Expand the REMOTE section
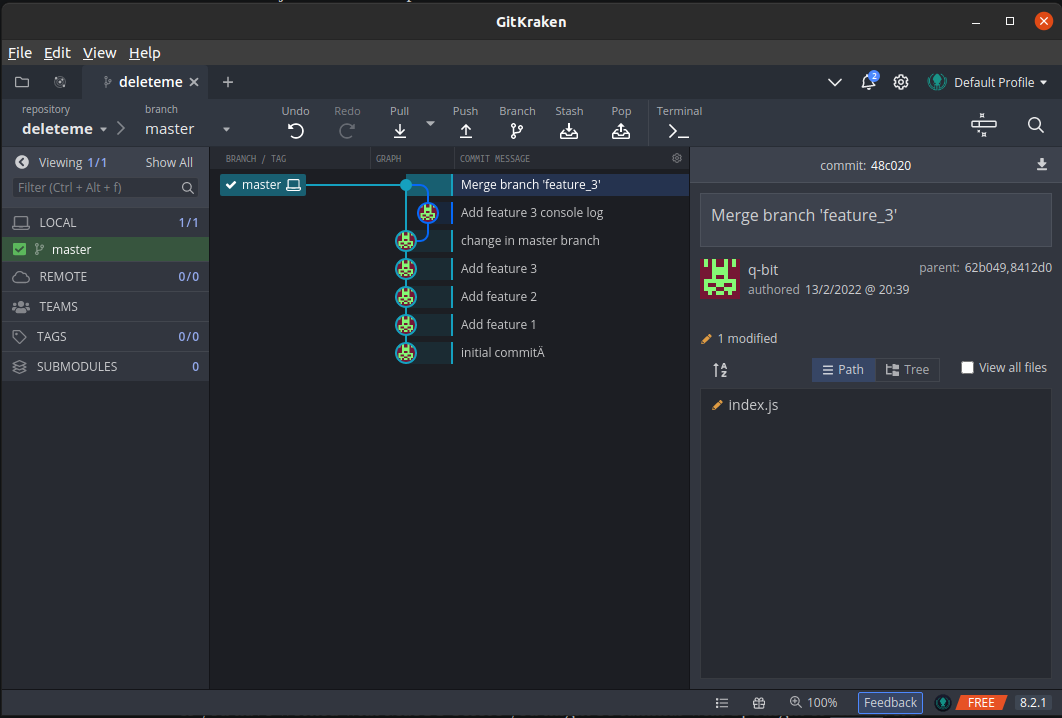Image resolution: width=1062 pixels, height=718 pixels. click(106, 276)
